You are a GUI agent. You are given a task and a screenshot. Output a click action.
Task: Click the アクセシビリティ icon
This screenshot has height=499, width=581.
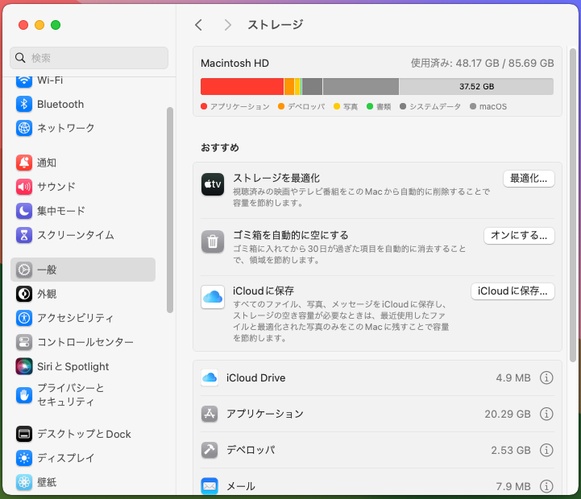[24, 318]
